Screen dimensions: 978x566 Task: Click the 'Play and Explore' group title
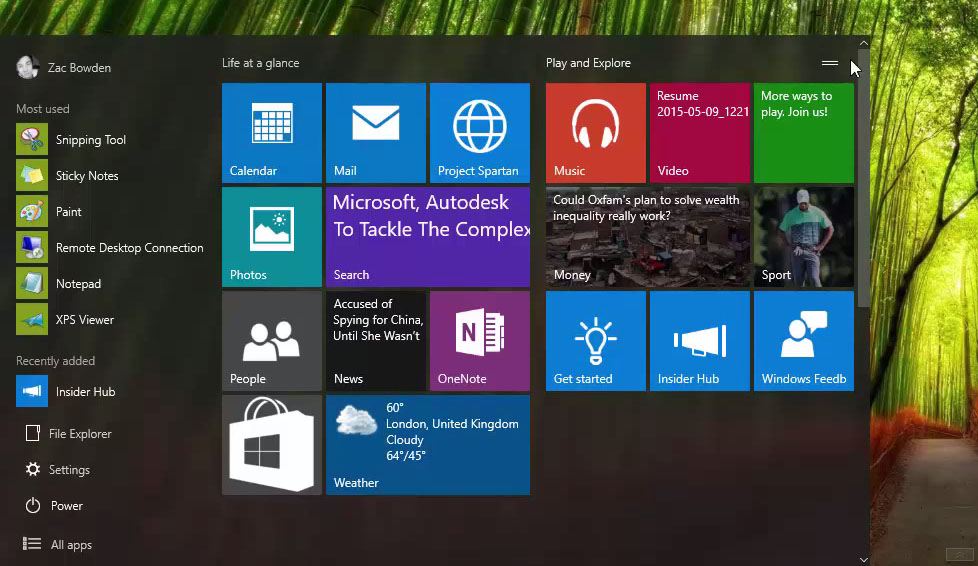coord(588,63)
